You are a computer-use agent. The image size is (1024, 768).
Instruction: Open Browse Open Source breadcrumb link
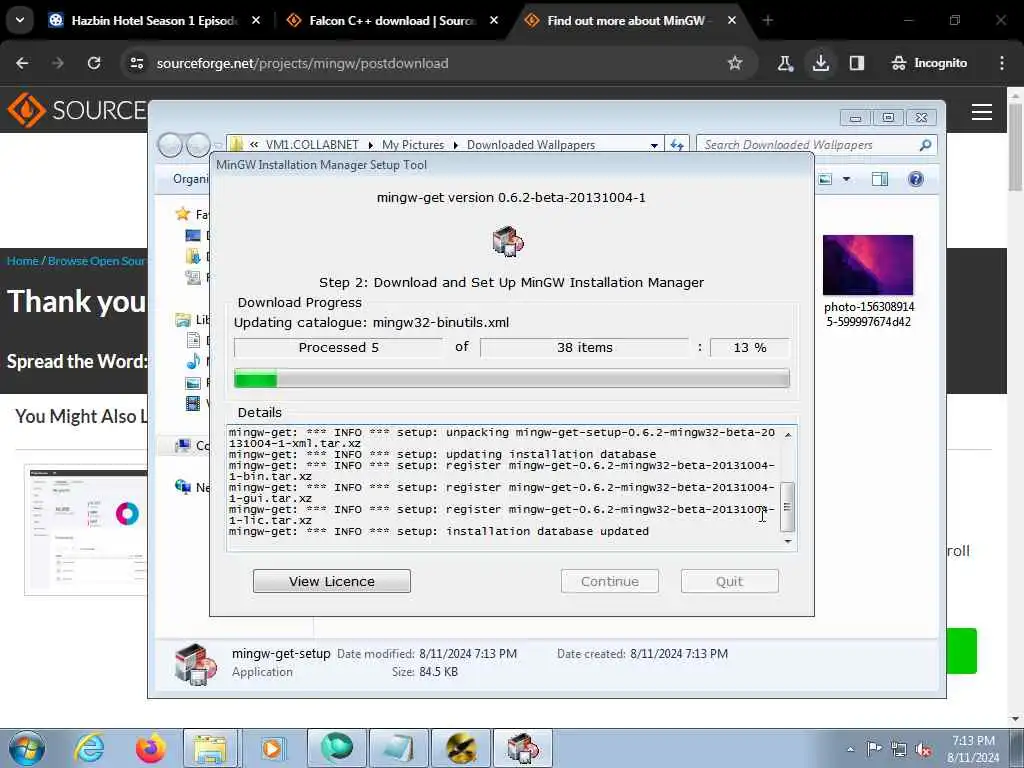(97, 261)
